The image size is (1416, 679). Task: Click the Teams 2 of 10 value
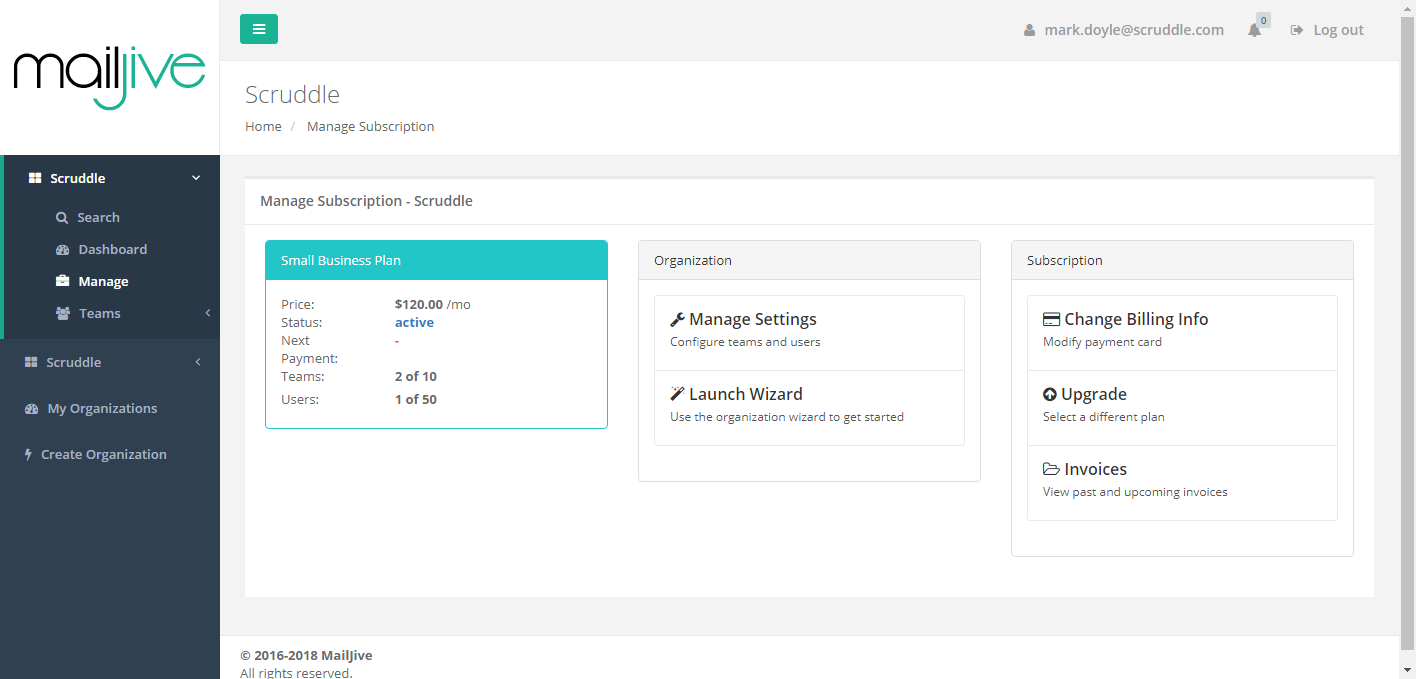(x=416, y=376)
